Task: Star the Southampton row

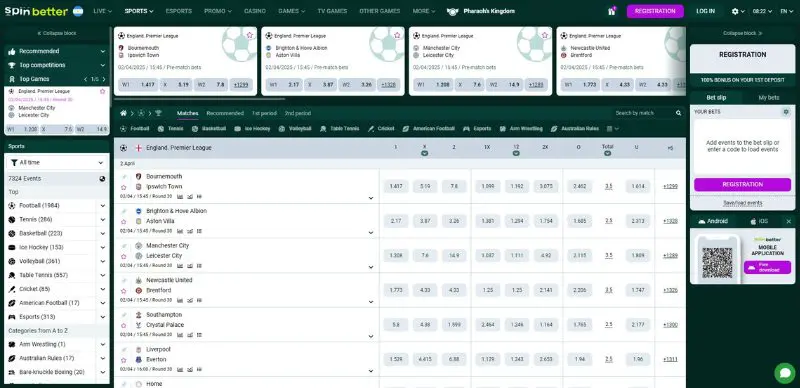Action: pyautogui.click(x=123, y=325)
